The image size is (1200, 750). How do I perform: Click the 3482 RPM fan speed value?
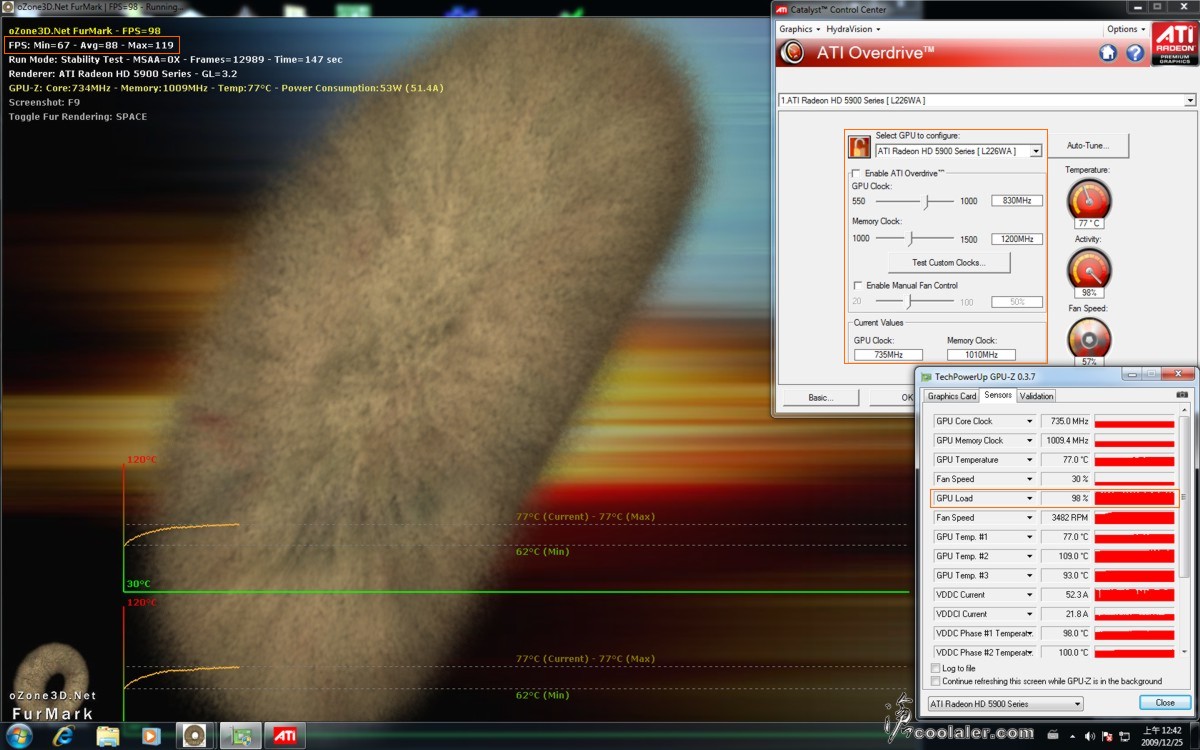1066,518
